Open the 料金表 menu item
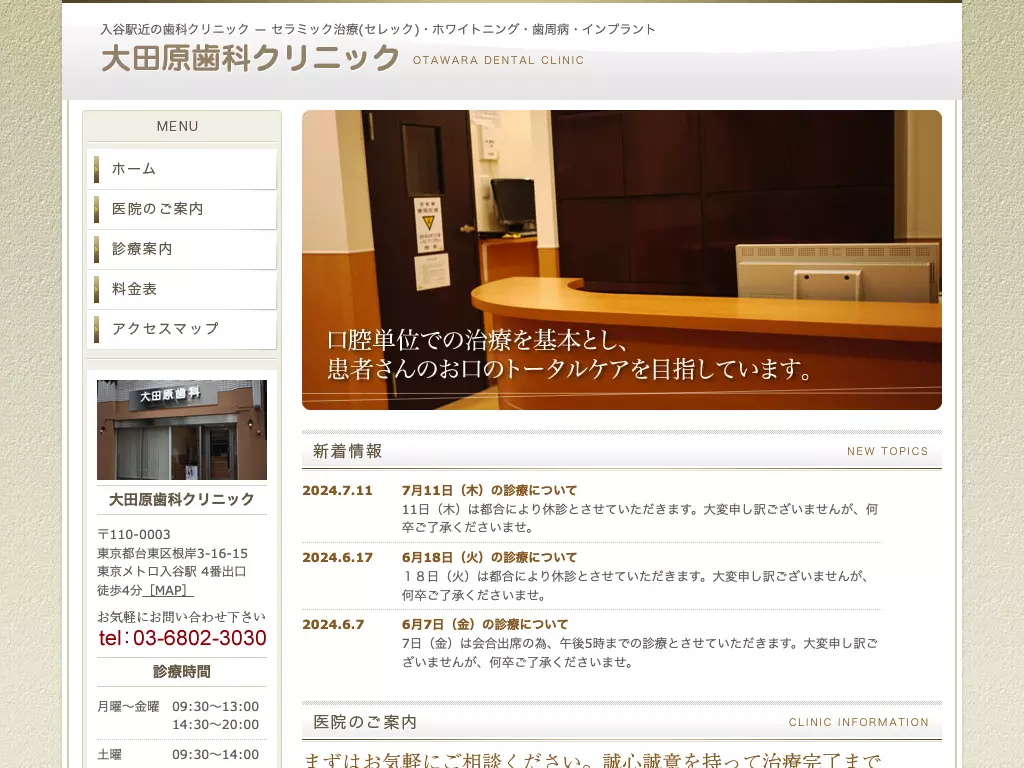The width and height of the screenshot is (1024, 768). point(182,289)
